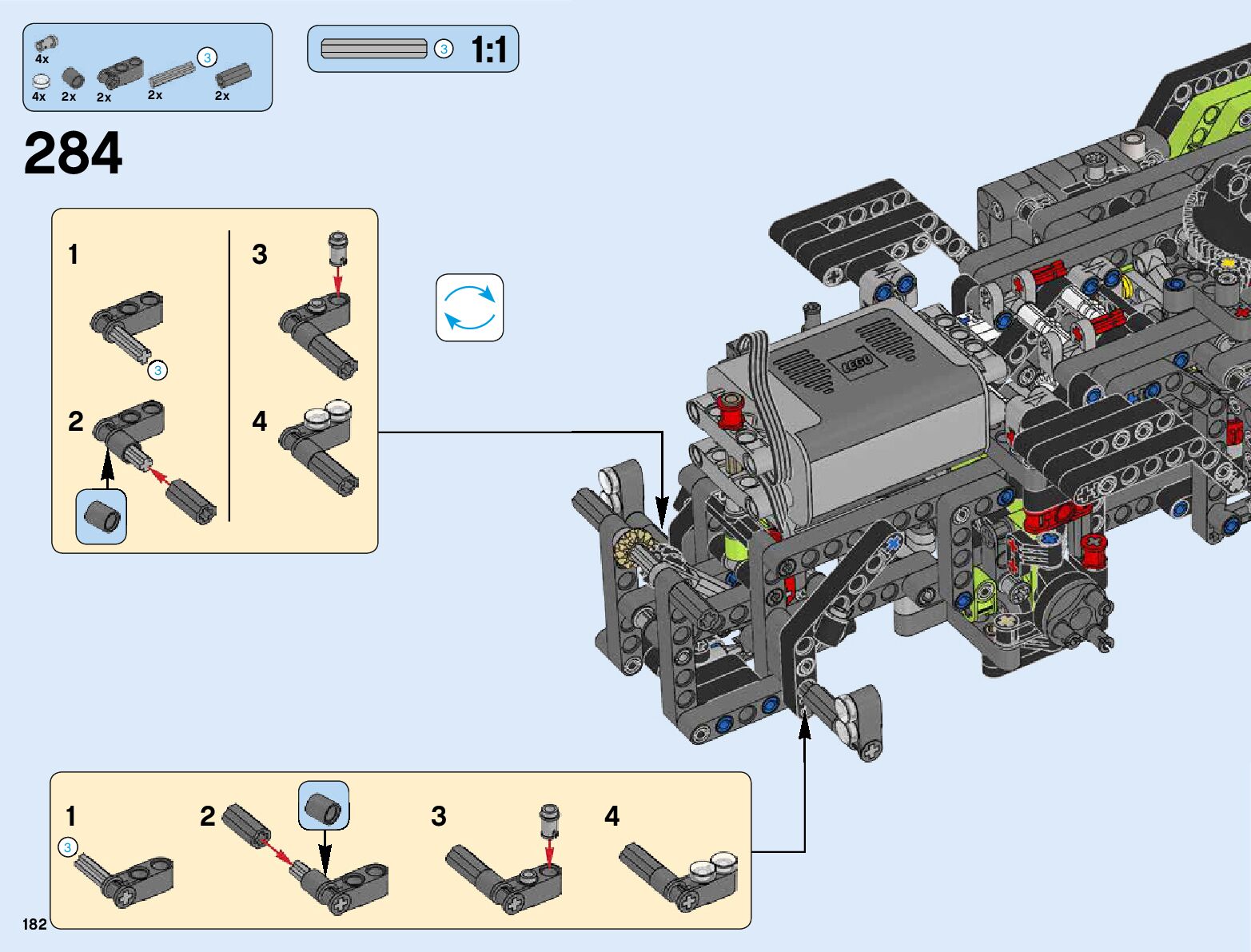Click the circled 3 beside the 1:1 axle bar
The image size is (1251, 952).
pyautogui.click(x=444, y=50)
